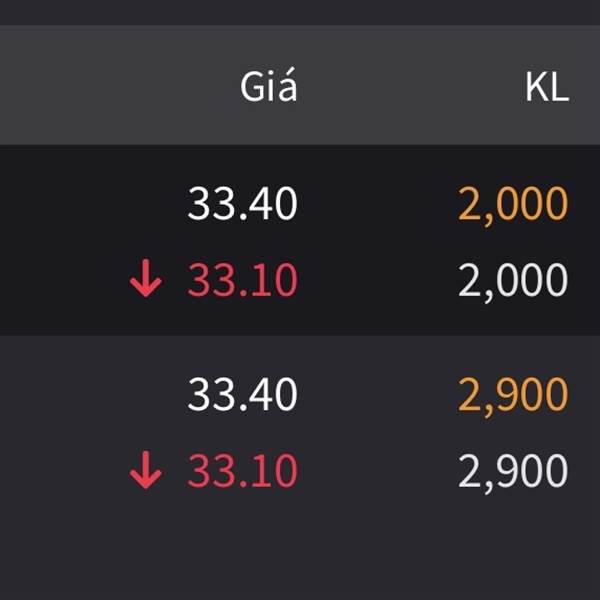Click empty space left of upper 33.40
The height and width of the screenshot is (600, 600).
point(90,205)
